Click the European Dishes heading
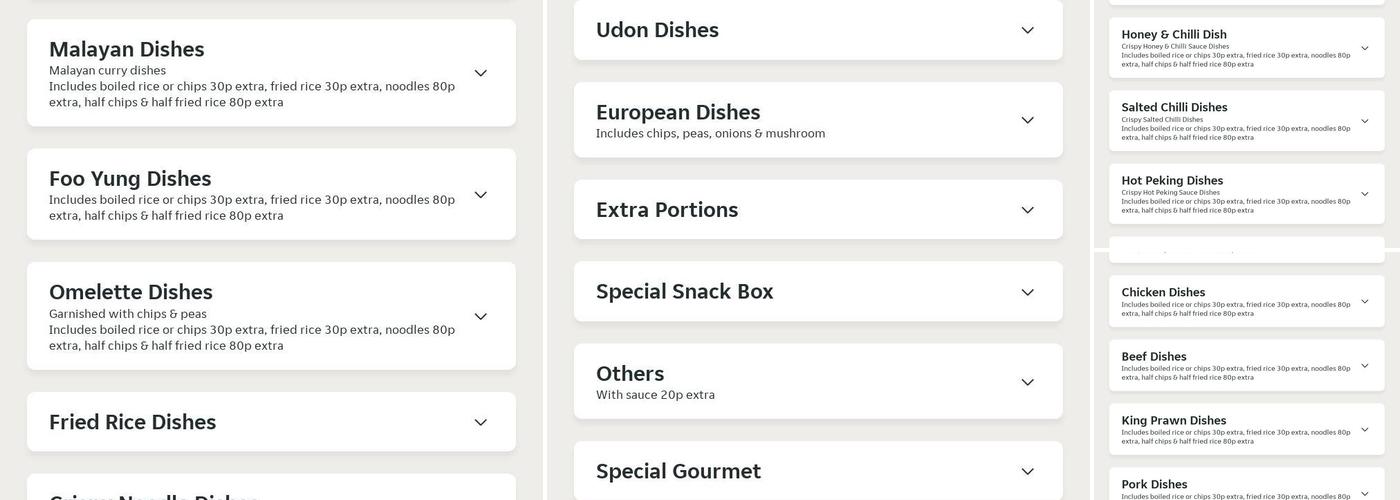 point(678,112)
